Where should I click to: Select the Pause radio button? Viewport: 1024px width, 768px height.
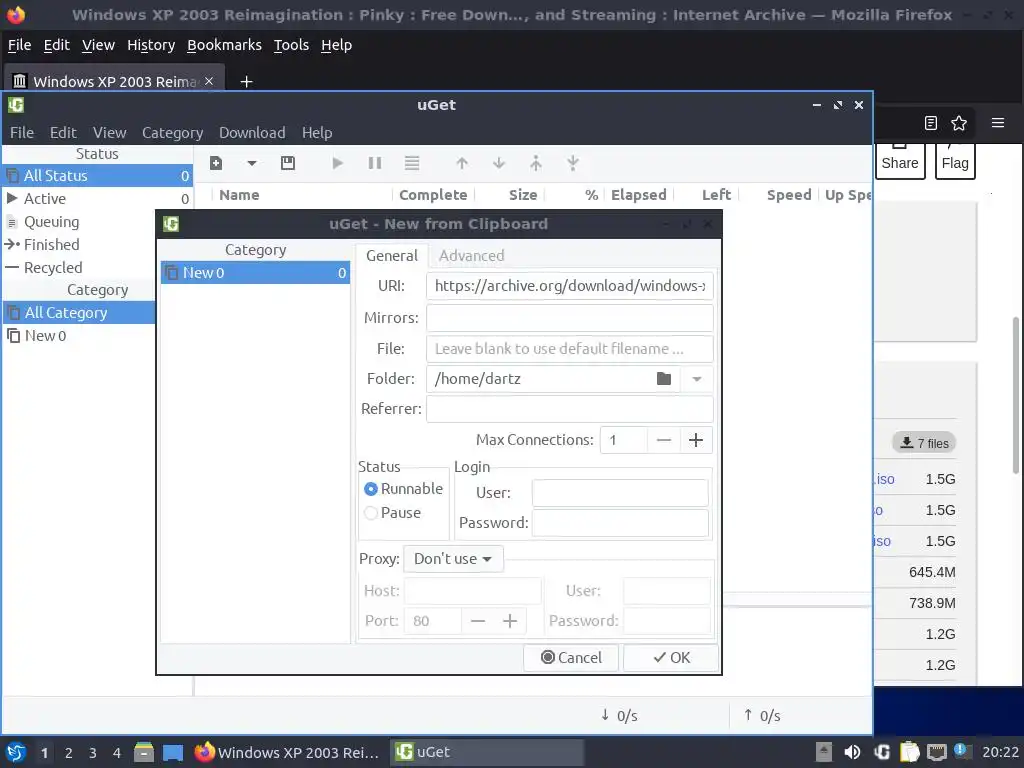coord(371,513)
